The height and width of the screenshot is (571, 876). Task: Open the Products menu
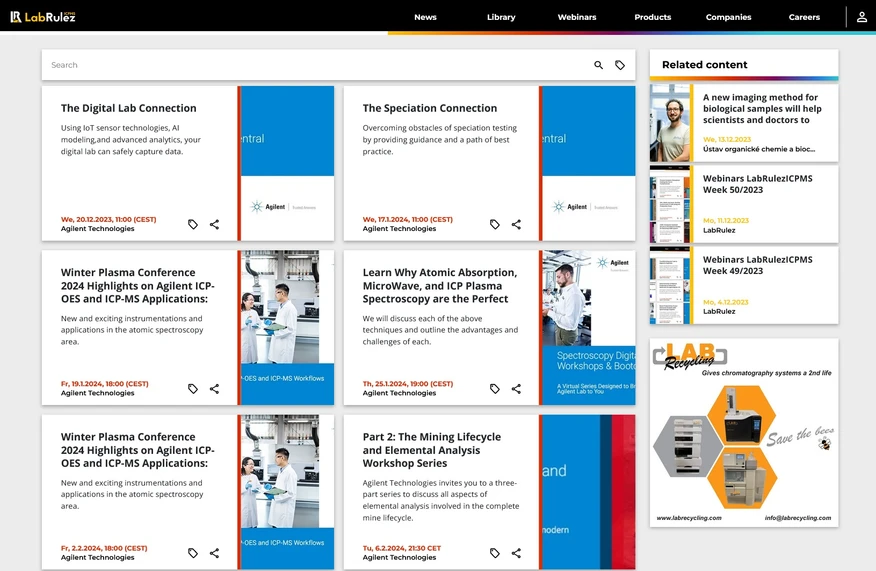[x=653, y=17]
